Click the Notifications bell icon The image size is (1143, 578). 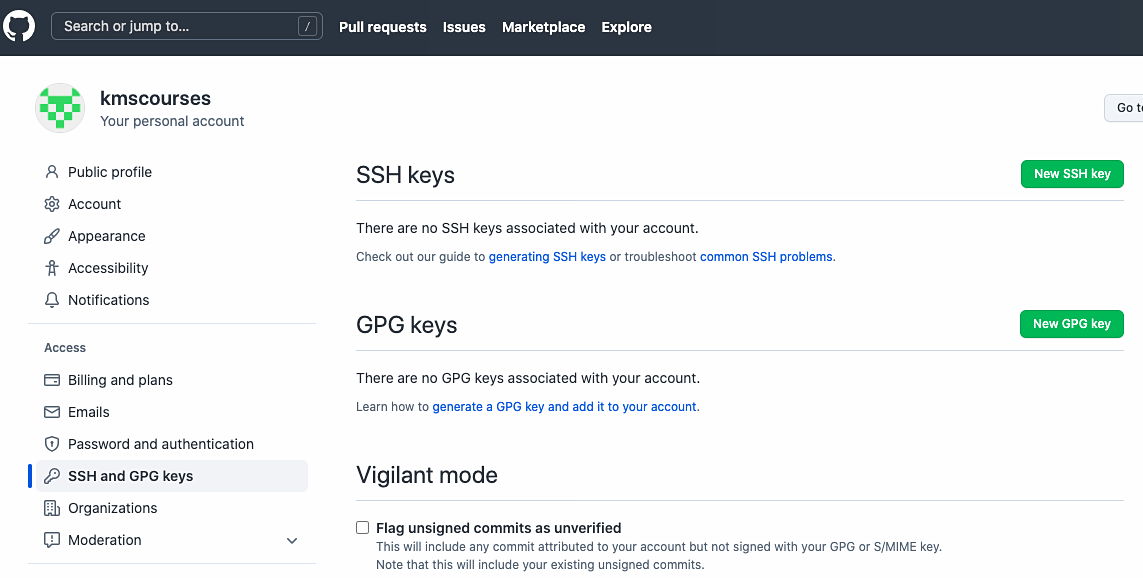tap(51, 300)
